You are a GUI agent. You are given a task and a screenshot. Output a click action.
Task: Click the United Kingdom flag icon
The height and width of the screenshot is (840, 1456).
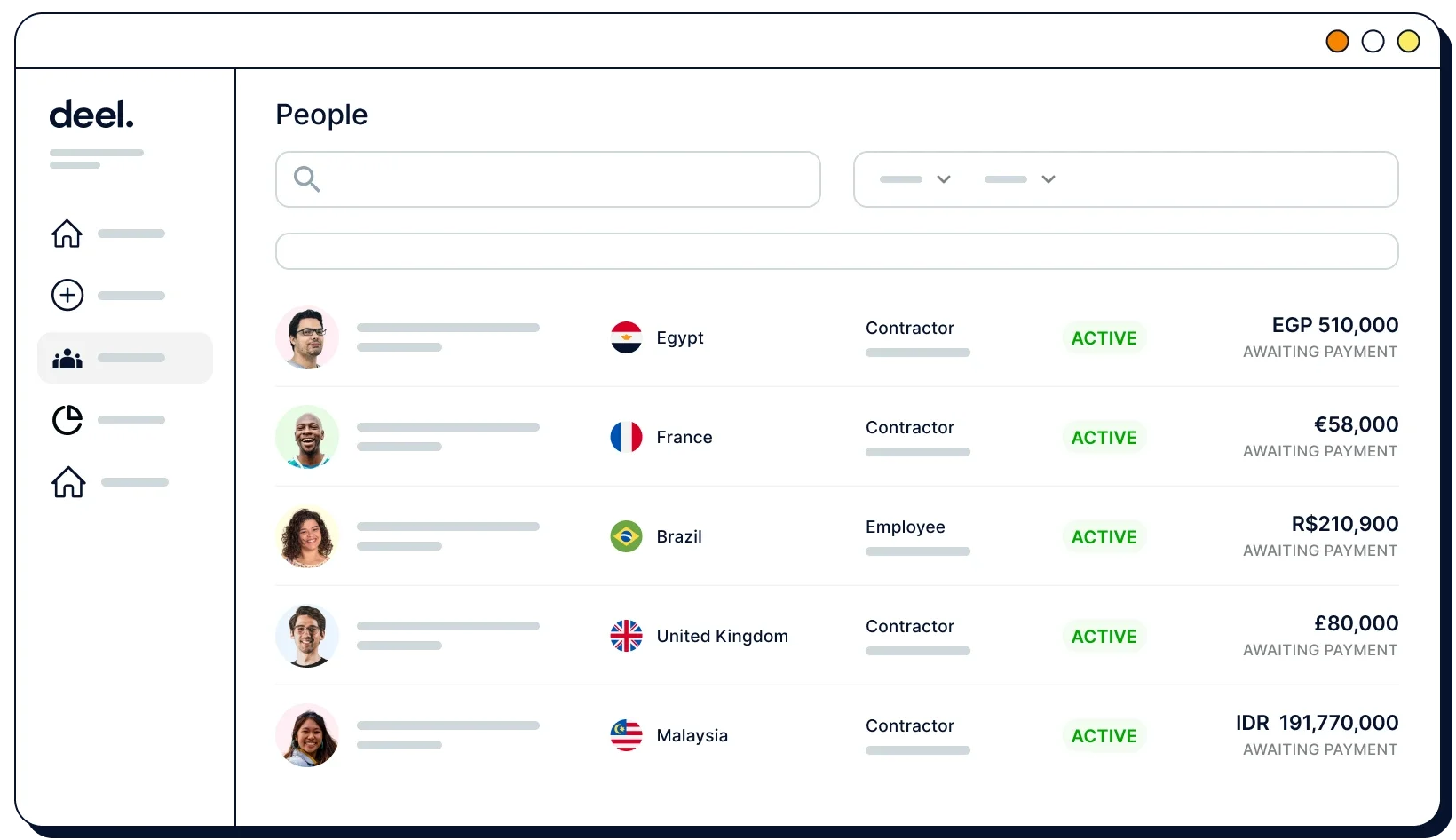(x=627, y=636)
